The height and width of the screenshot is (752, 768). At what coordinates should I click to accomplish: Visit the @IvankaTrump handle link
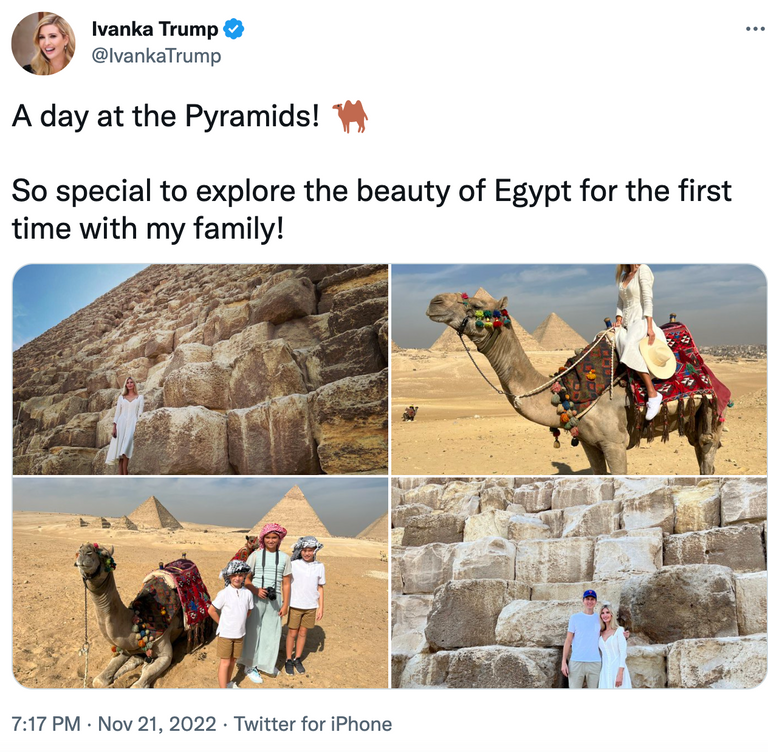tap(156, 56)
